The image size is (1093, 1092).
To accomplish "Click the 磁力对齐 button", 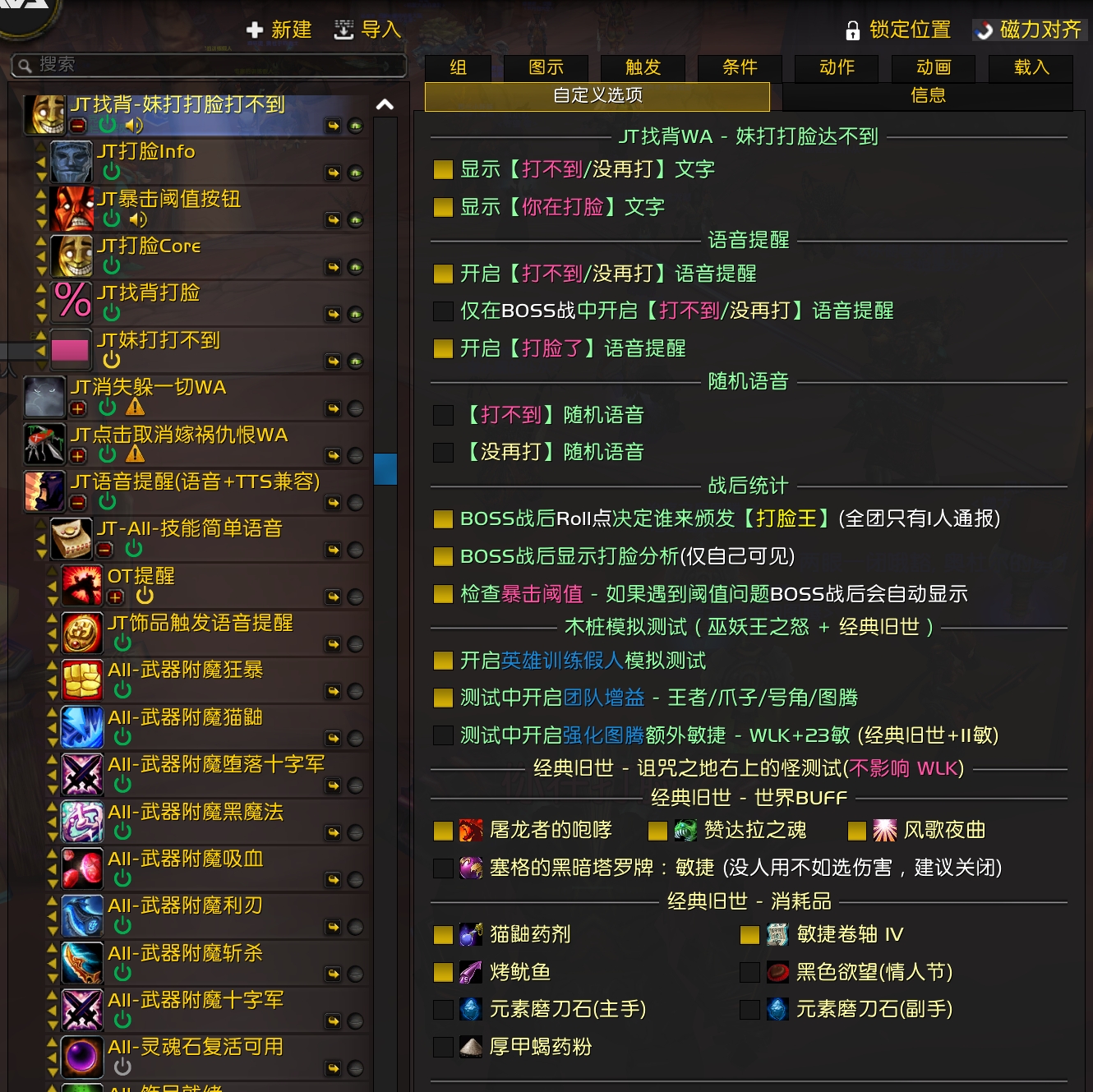I will (x=1030, y=30).
